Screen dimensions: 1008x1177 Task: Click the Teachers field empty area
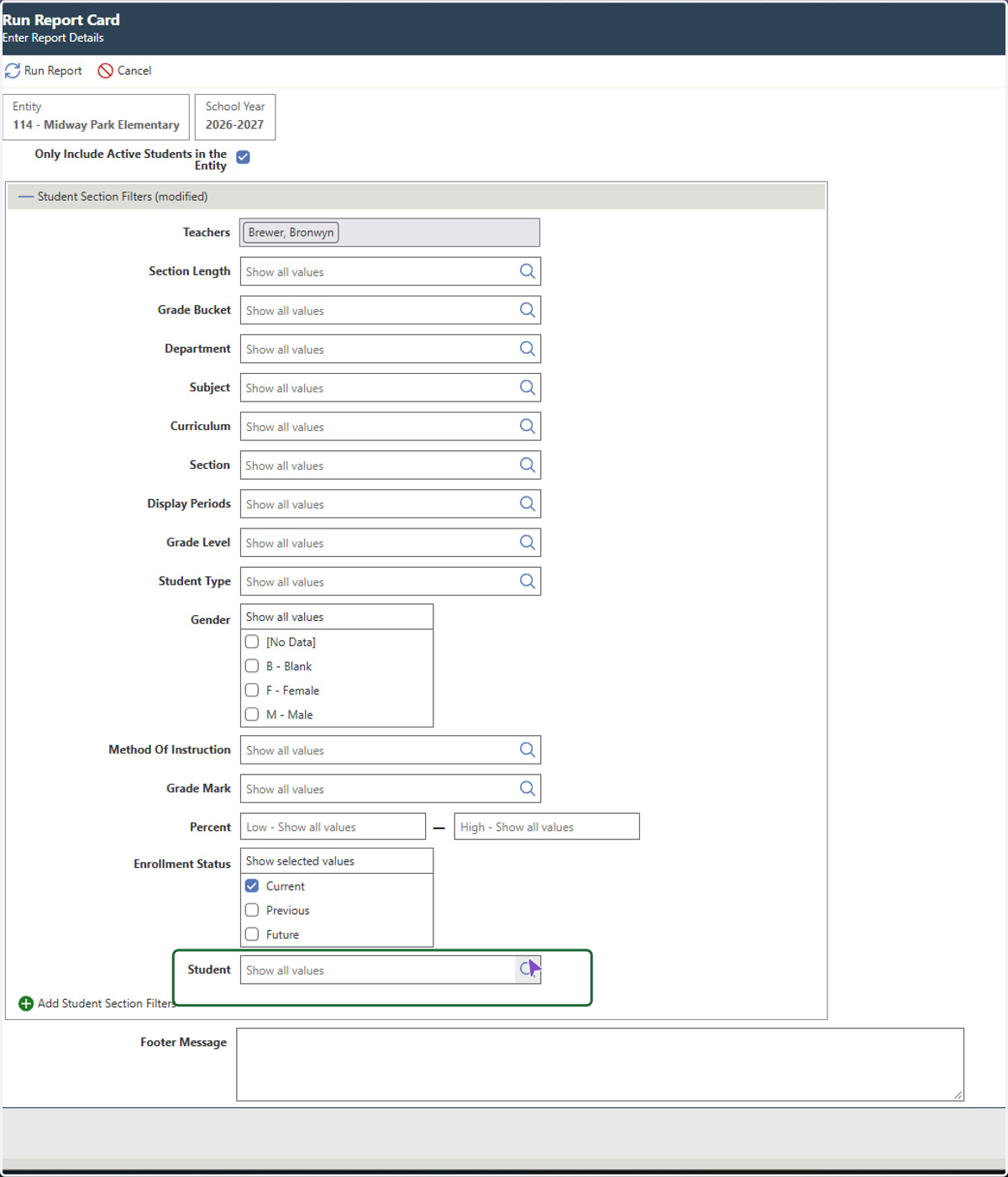click(x=439, y=233)
